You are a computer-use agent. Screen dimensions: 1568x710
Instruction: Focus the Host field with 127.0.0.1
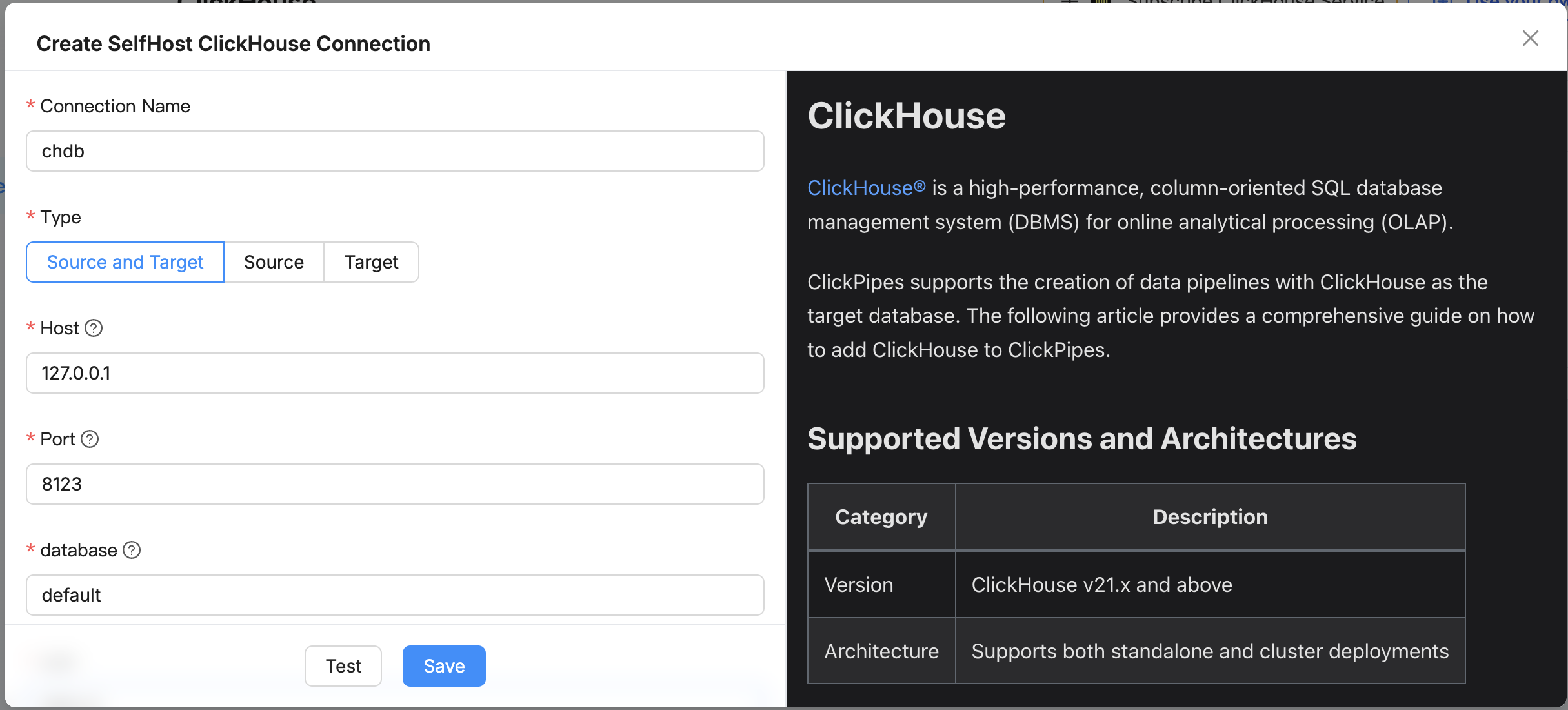(395, 373)
